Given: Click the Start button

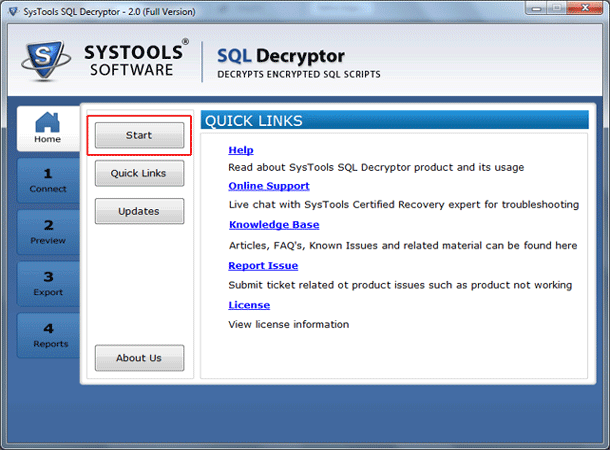Looking at the screenshot, I should pyautogui.click(x=139, y=135).
